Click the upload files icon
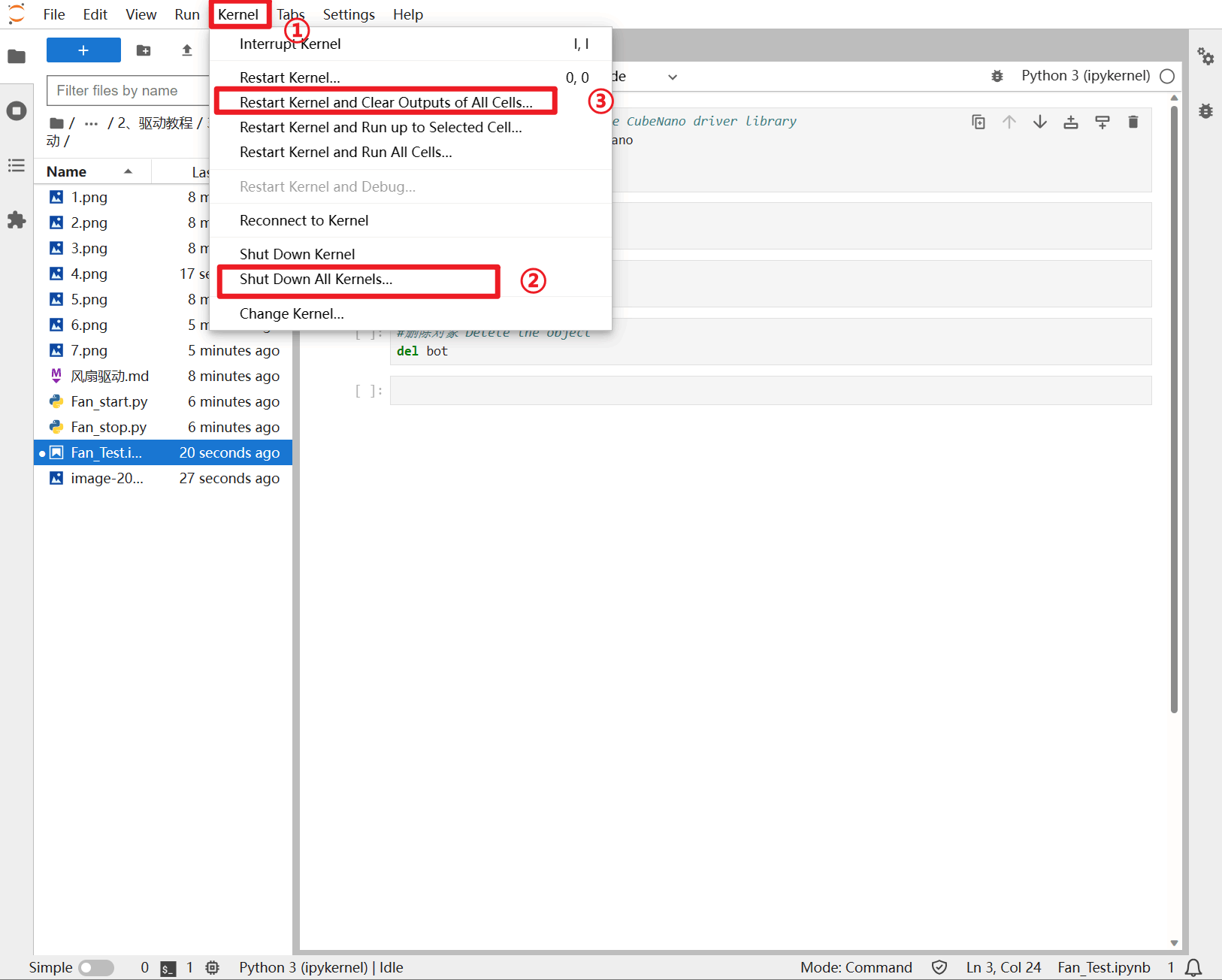 coord(187,50)
